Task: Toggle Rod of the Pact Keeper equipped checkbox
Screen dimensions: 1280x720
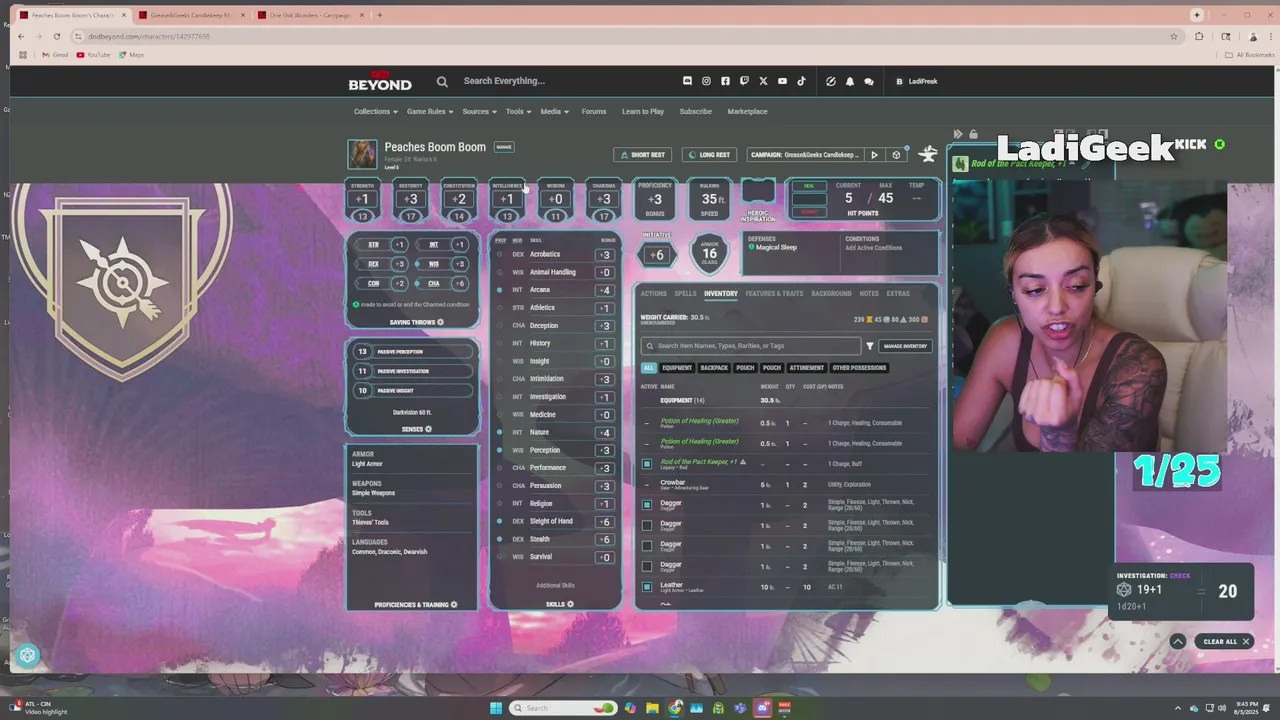Action: 647,464
